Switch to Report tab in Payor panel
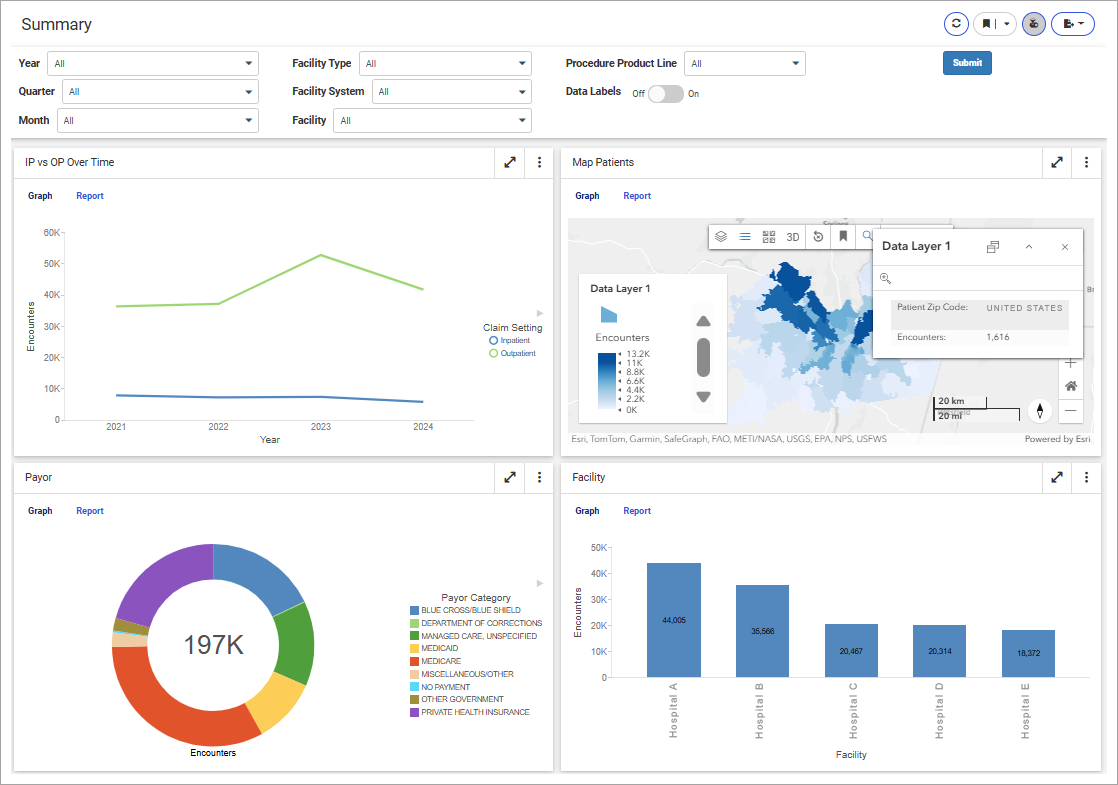 [90, 511]
